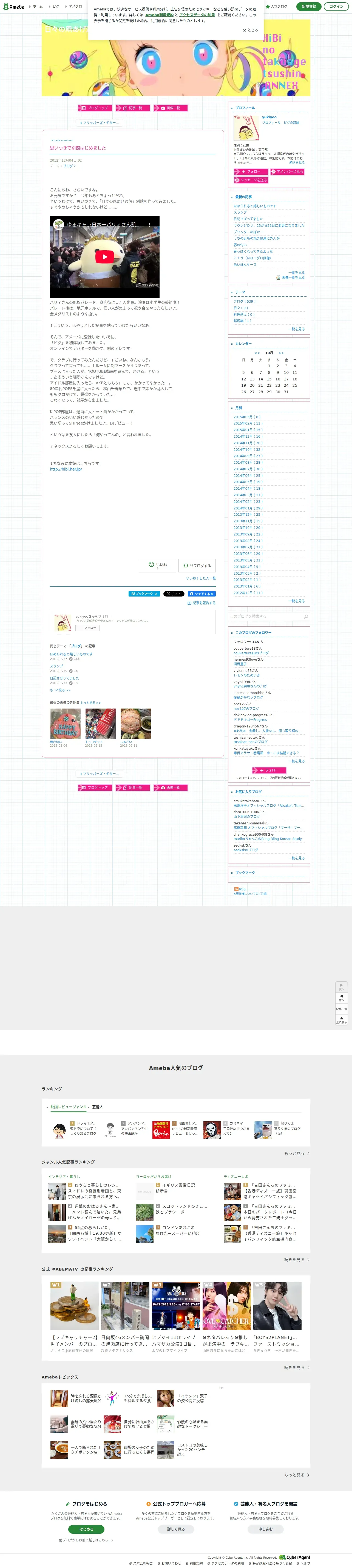This screenshot has height=1568, width=352.
Task: Open the Ameba利用規約 link in the cookie notice
Action: pos(160,15)
